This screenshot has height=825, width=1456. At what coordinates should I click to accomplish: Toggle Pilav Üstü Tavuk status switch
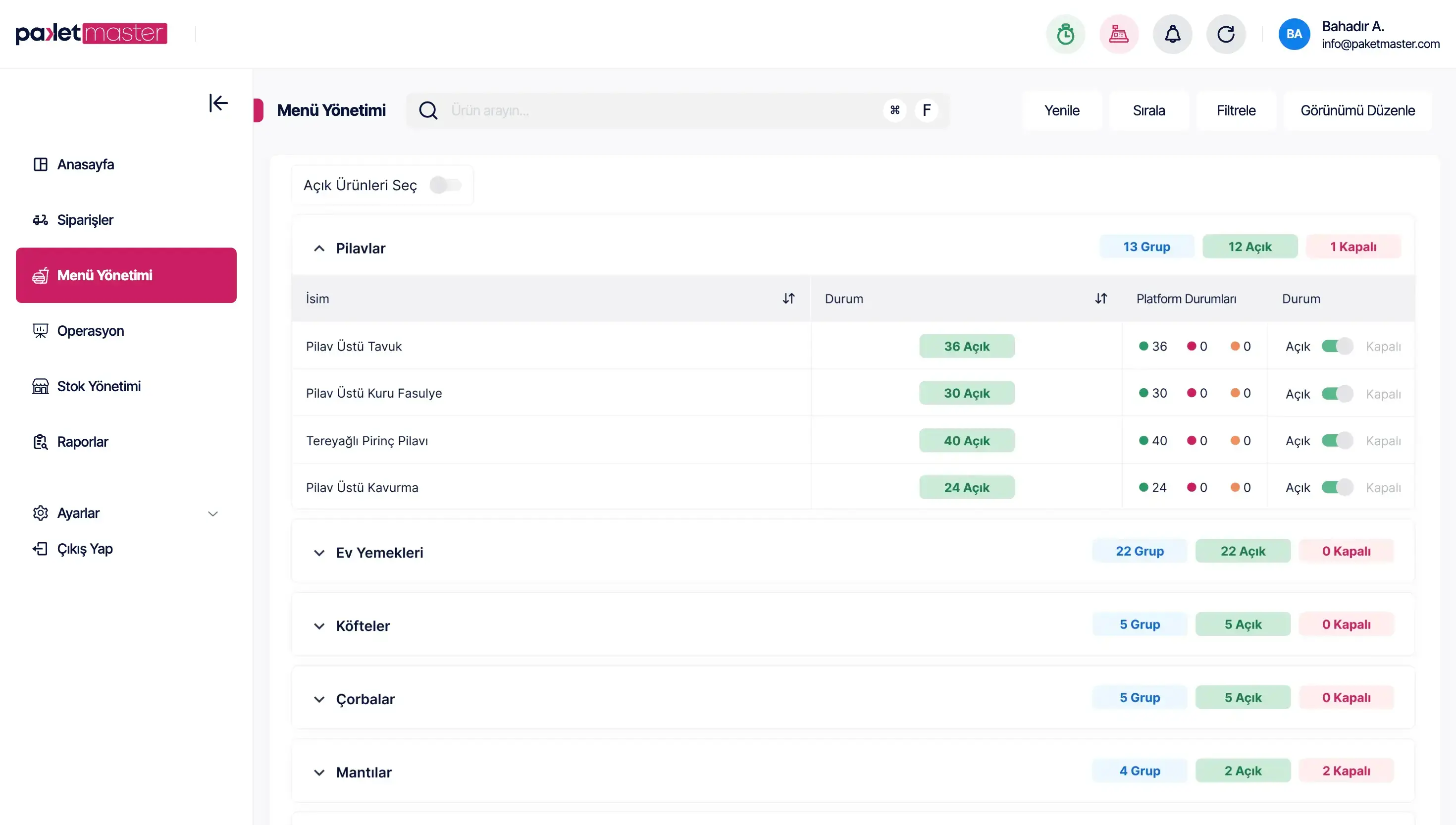(x=1337, y=346)
